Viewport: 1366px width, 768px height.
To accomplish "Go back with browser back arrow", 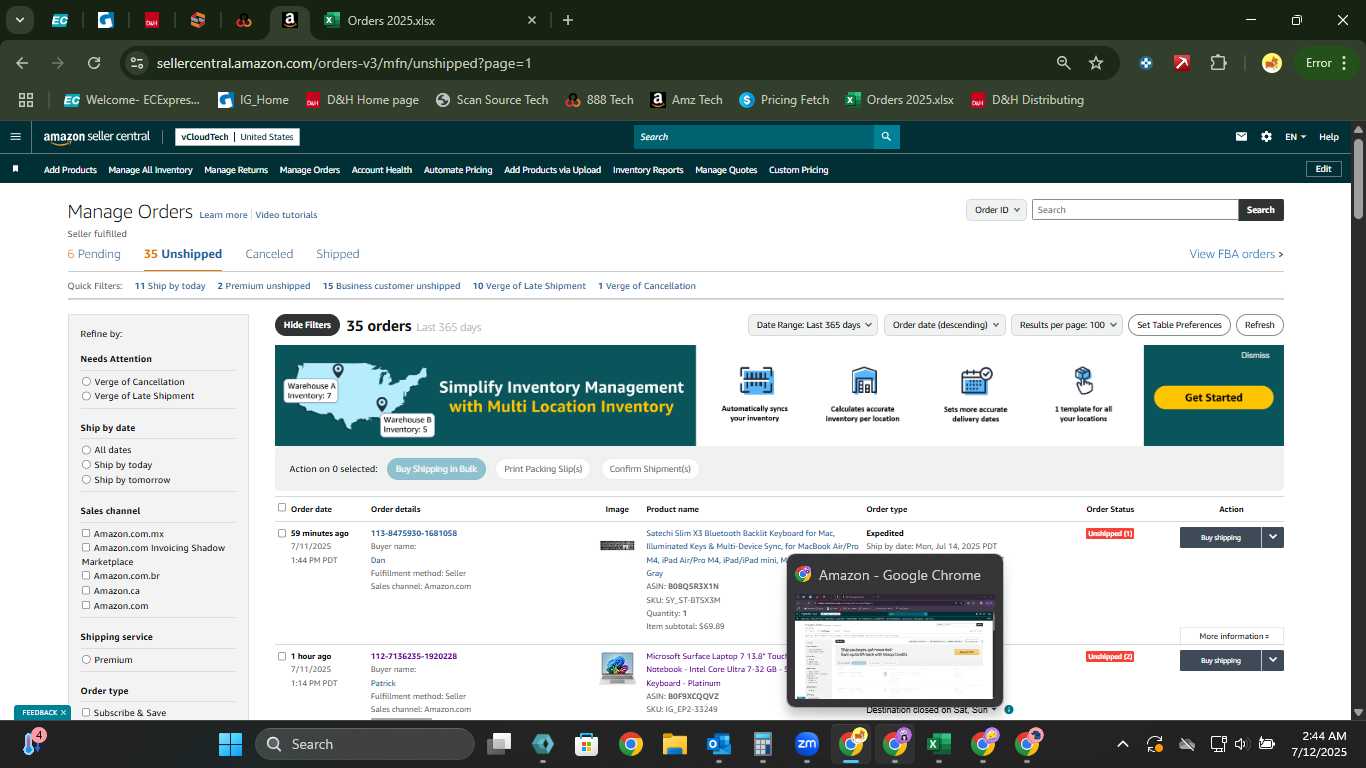I will [22, 63].
